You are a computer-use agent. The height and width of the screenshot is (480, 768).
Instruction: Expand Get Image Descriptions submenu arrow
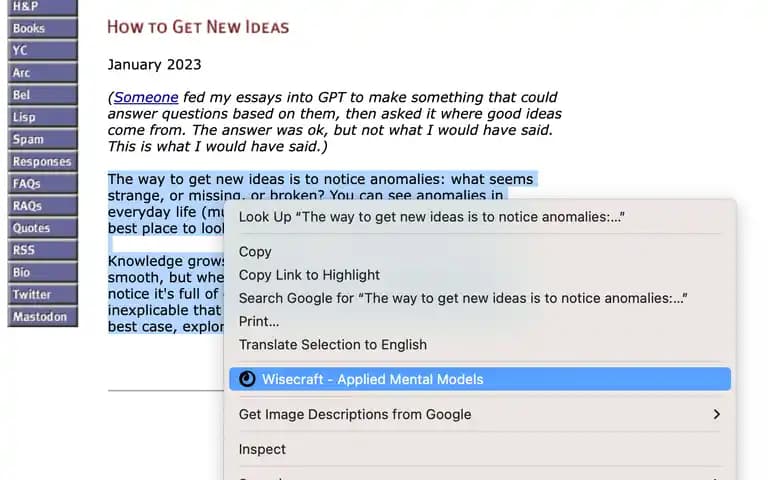click(x=717, y=414)
